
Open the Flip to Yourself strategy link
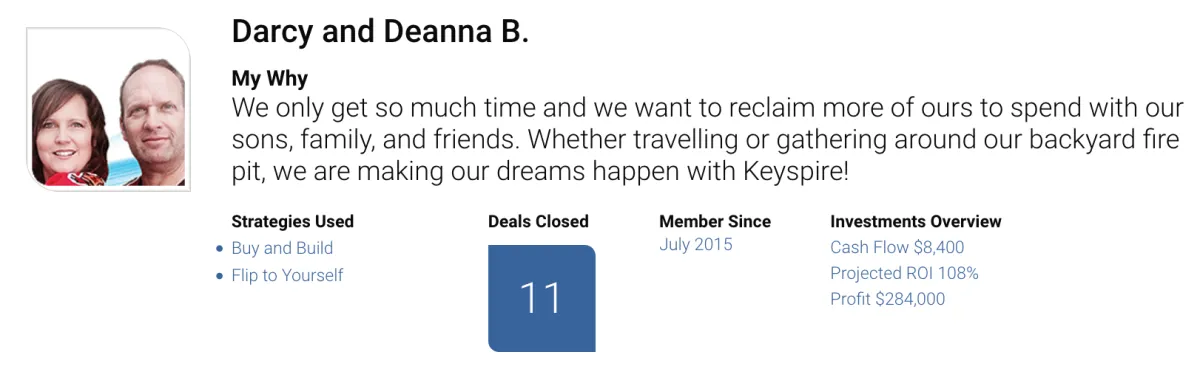point(287,275)
